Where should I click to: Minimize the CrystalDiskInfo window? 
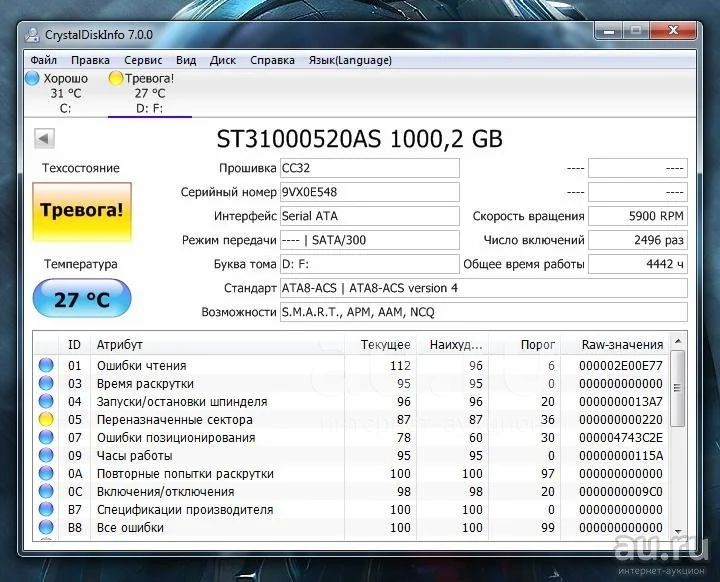pyautogui.click(x=609, y=31)
